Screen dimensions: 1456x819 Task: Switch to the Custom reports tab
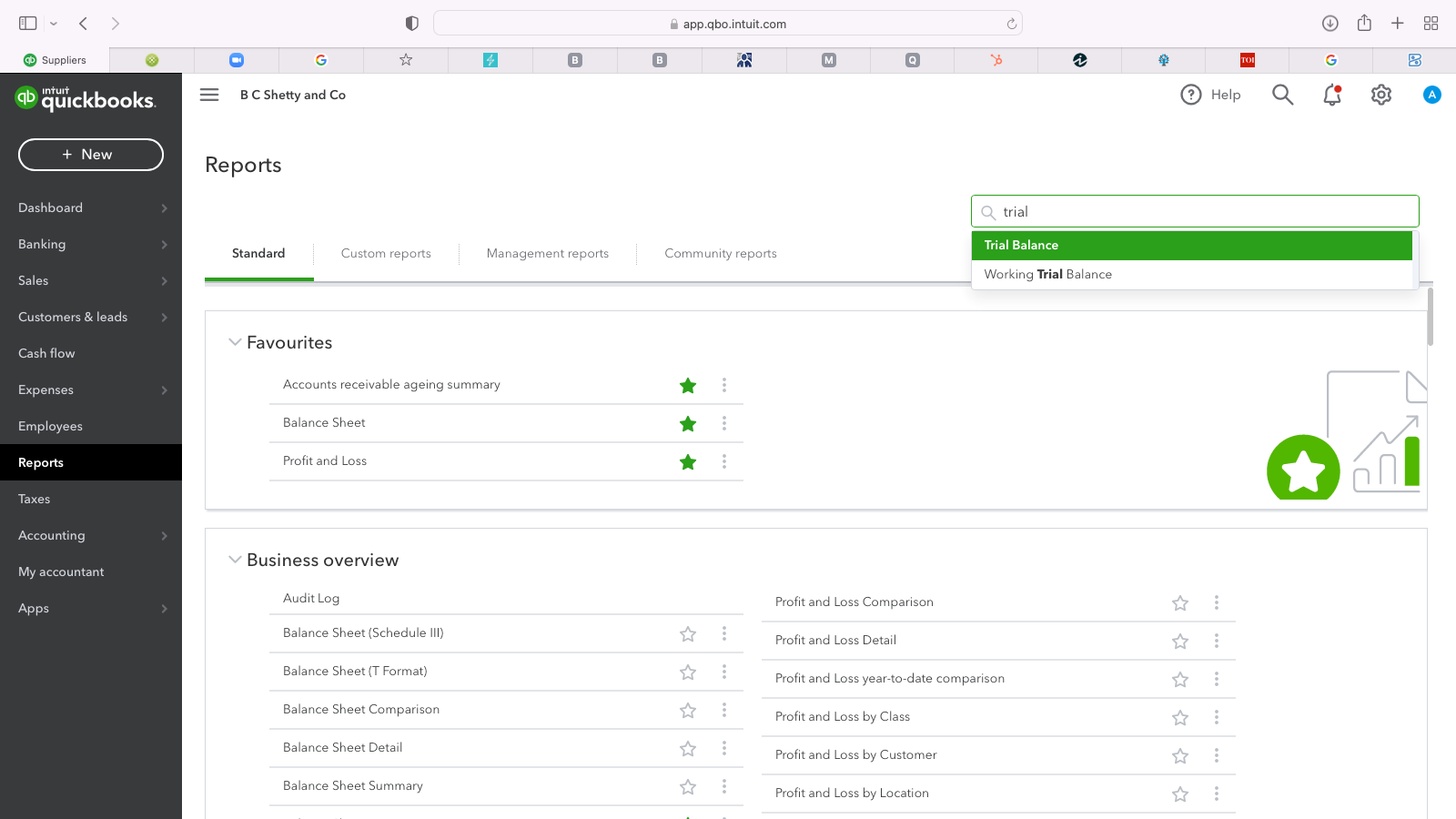386,254
